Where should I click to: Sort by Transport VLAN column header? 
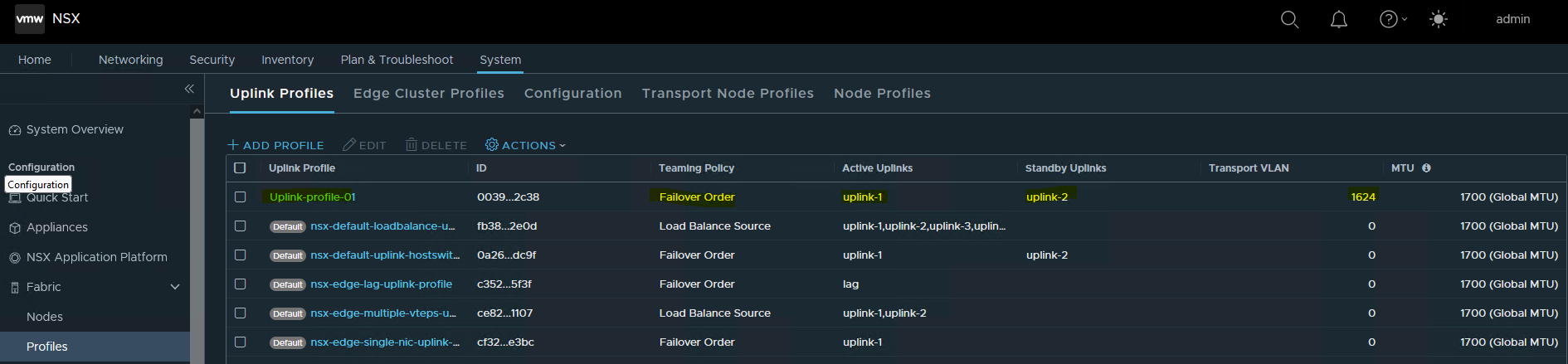1249,167
